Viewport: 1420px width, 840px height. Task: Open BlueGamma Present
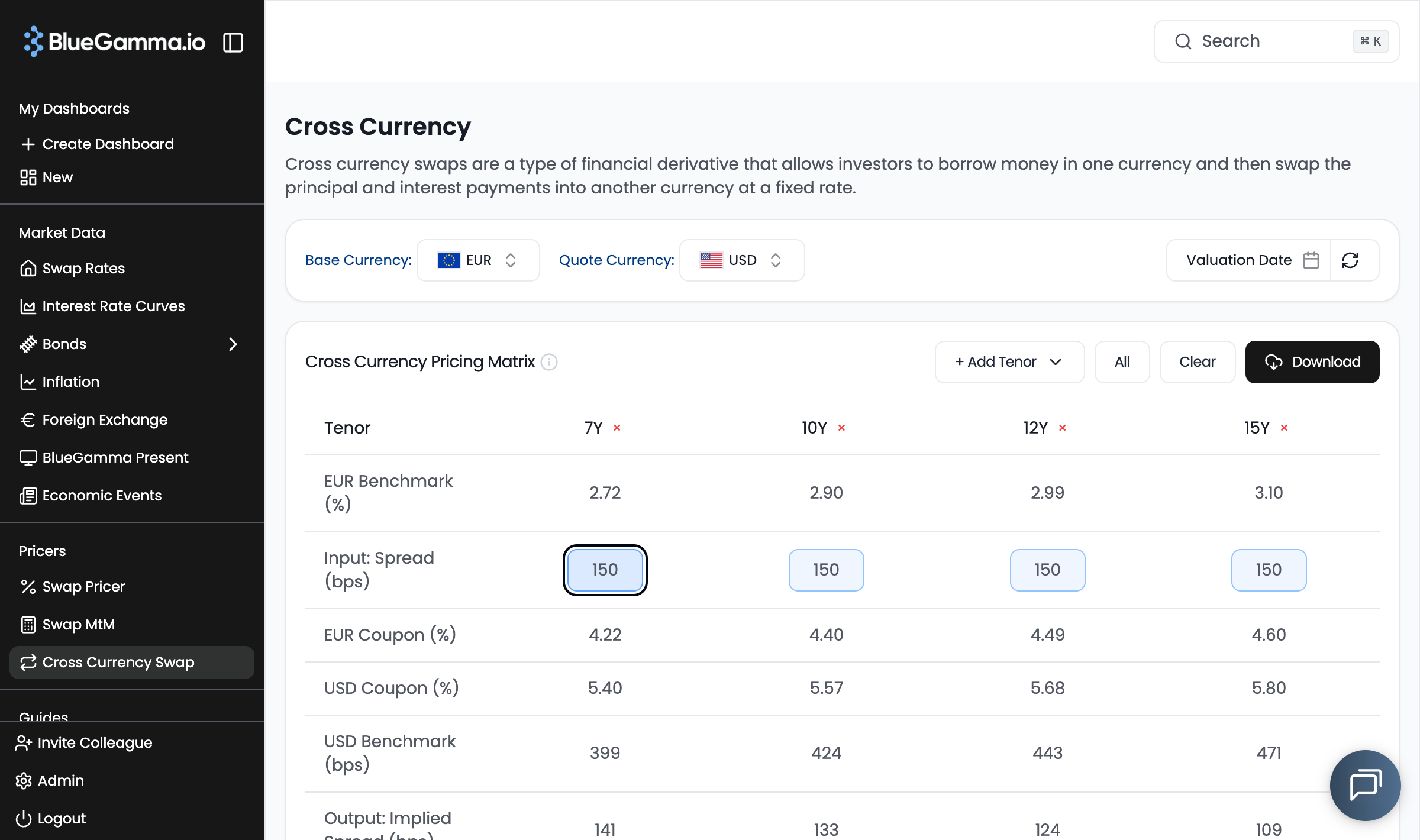115,457
